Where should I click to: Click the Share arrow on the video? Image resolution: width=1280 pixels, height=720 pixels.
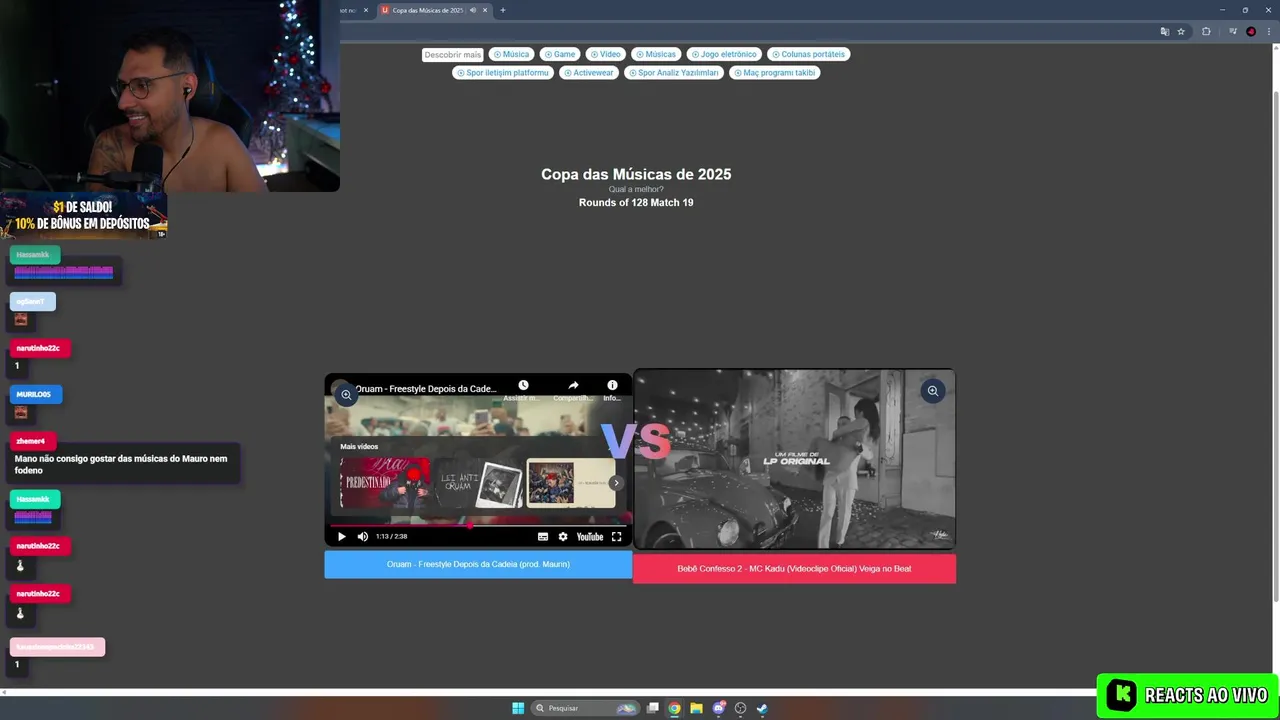click(x=573, y=386)
